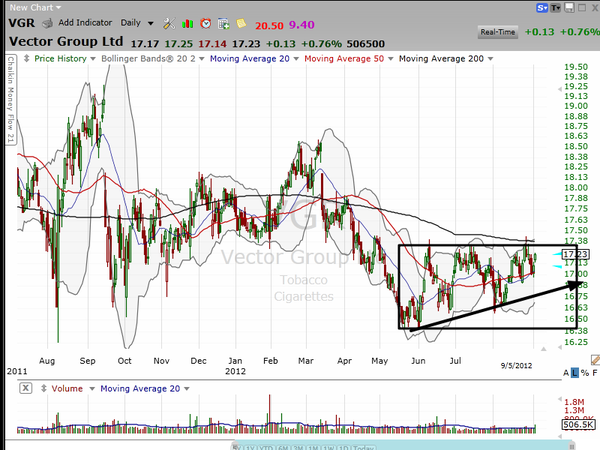600x450 pixels.
Task: Click the Real-Time button
Action: [x=498, y=32]
